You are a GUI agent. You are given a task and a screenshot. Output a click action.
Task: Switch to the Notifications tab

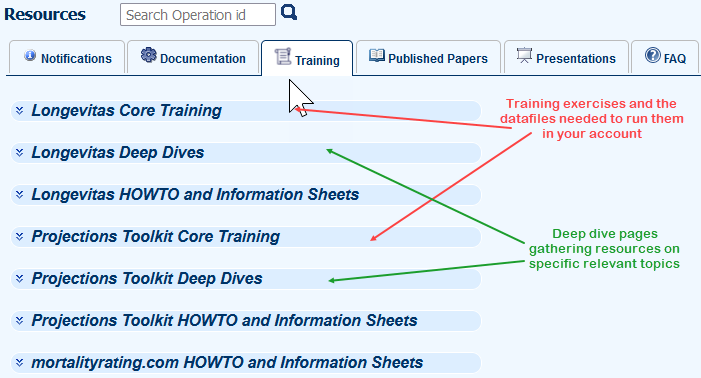(x=67, y=58)
